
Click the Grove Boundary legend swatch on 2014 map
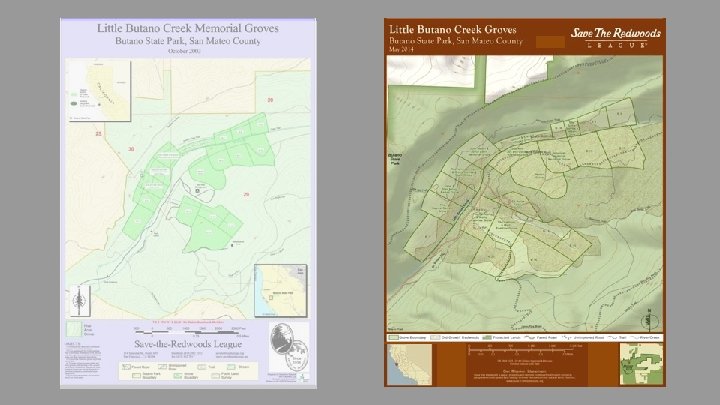393,338
